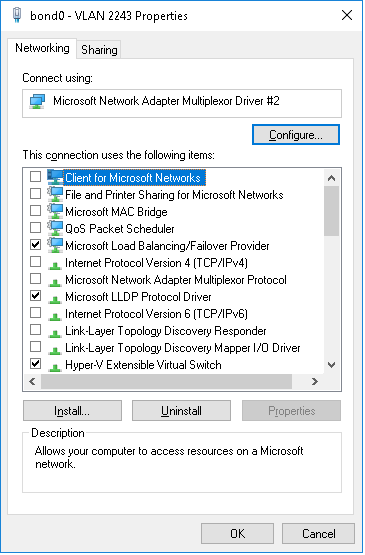
Task: Click the Install button
Action: tap(72, 411)
